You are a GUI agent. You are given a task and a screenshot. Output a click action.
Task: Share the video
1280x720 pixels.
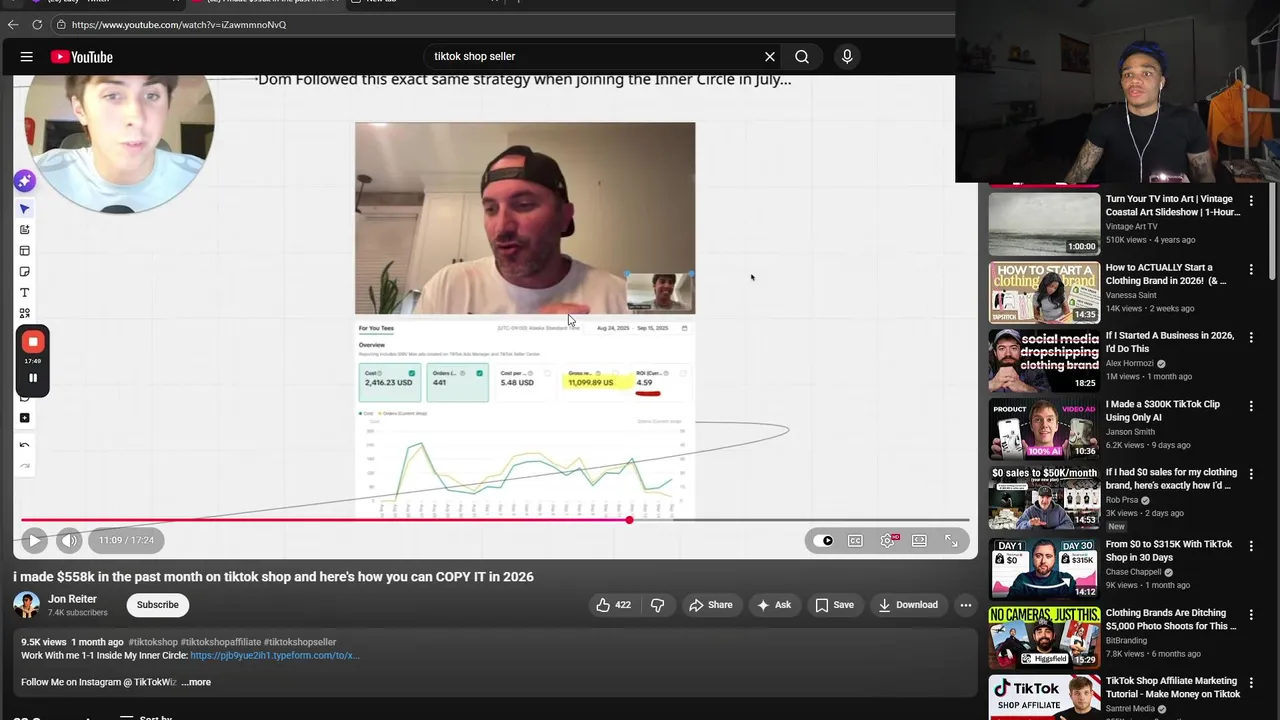(x=710, y=605)
